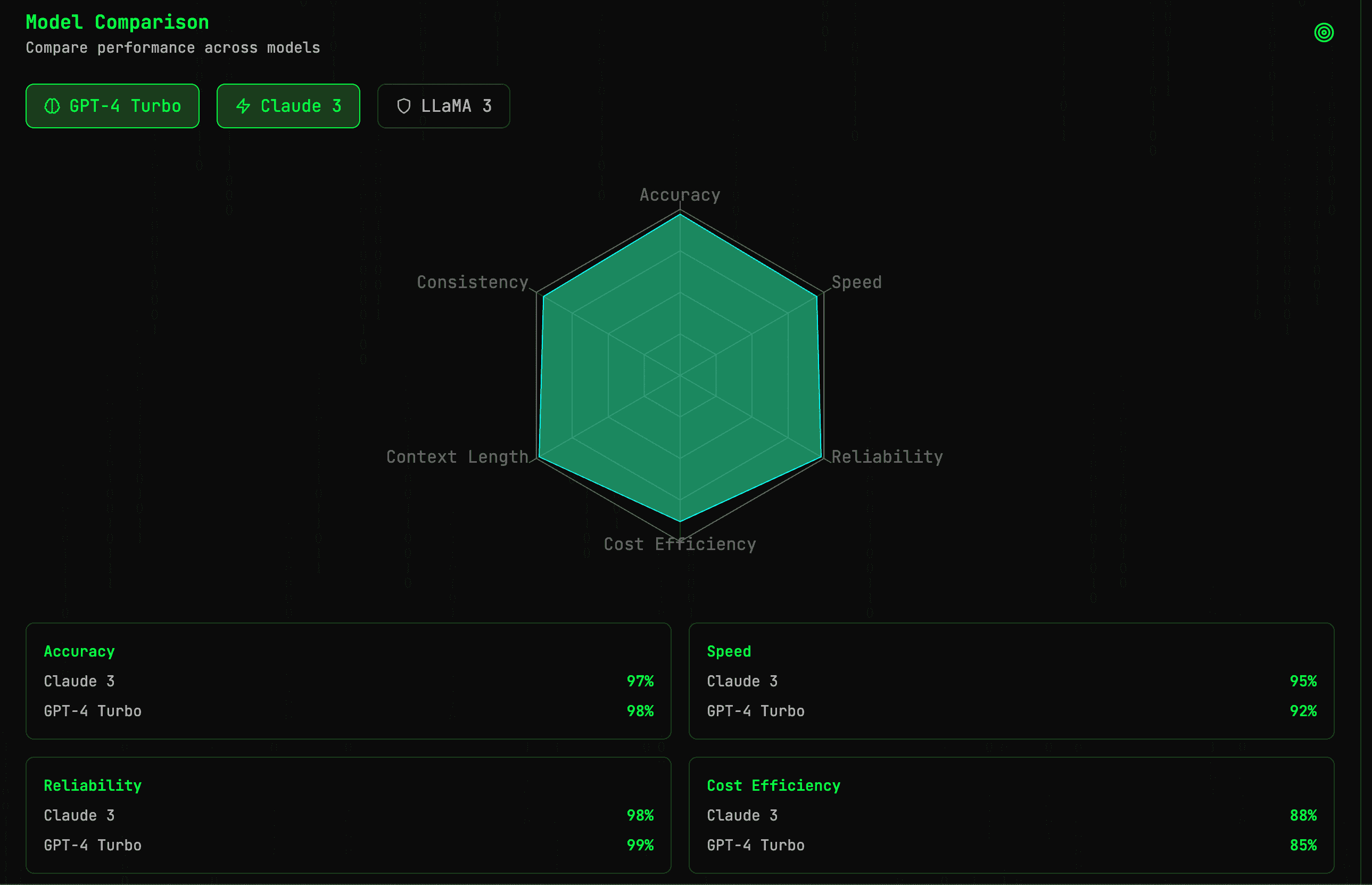Screen dimensions: 1372x885
Task: Click the lightning bolt icon beside Claude 3
Action: [244, 106]
